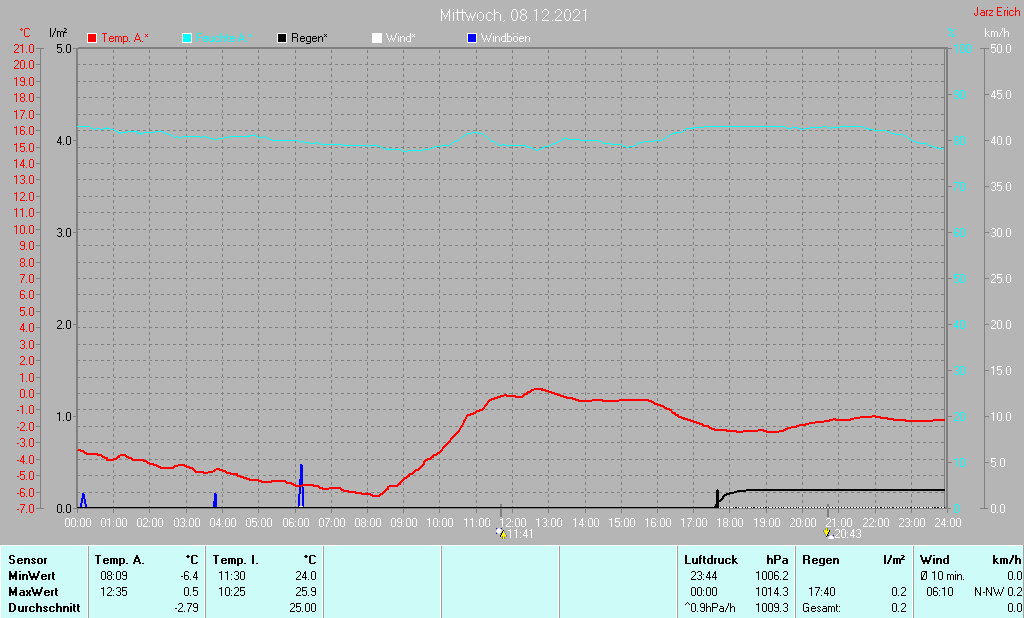This screenshot has width=1024, height=618.
Task: Click the minimum outdoor temperature value -6.4
Action: (x=189, y=576)
